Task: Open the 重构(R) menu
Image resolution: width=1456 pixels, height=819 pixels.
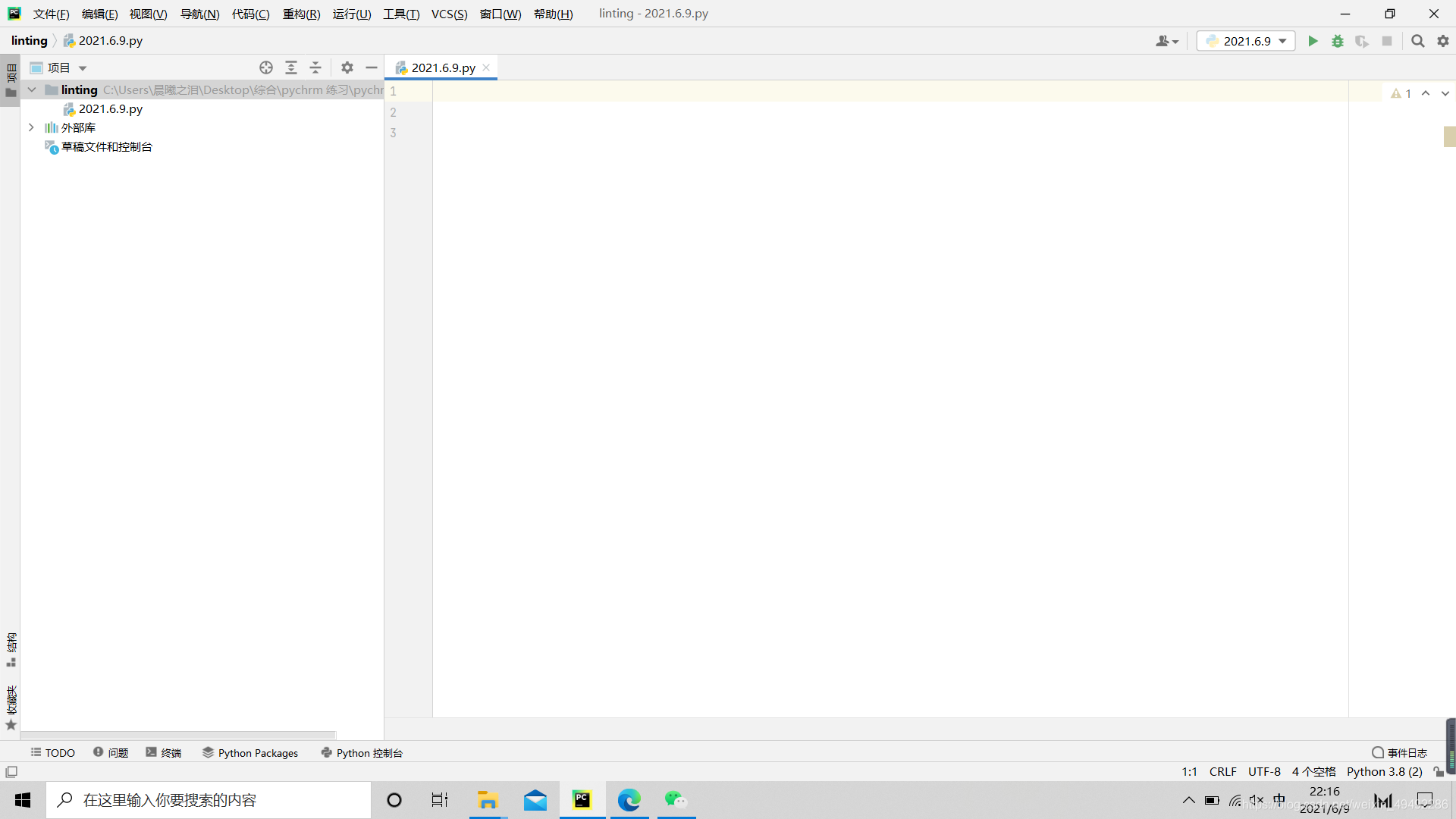Action: point(301,14)
